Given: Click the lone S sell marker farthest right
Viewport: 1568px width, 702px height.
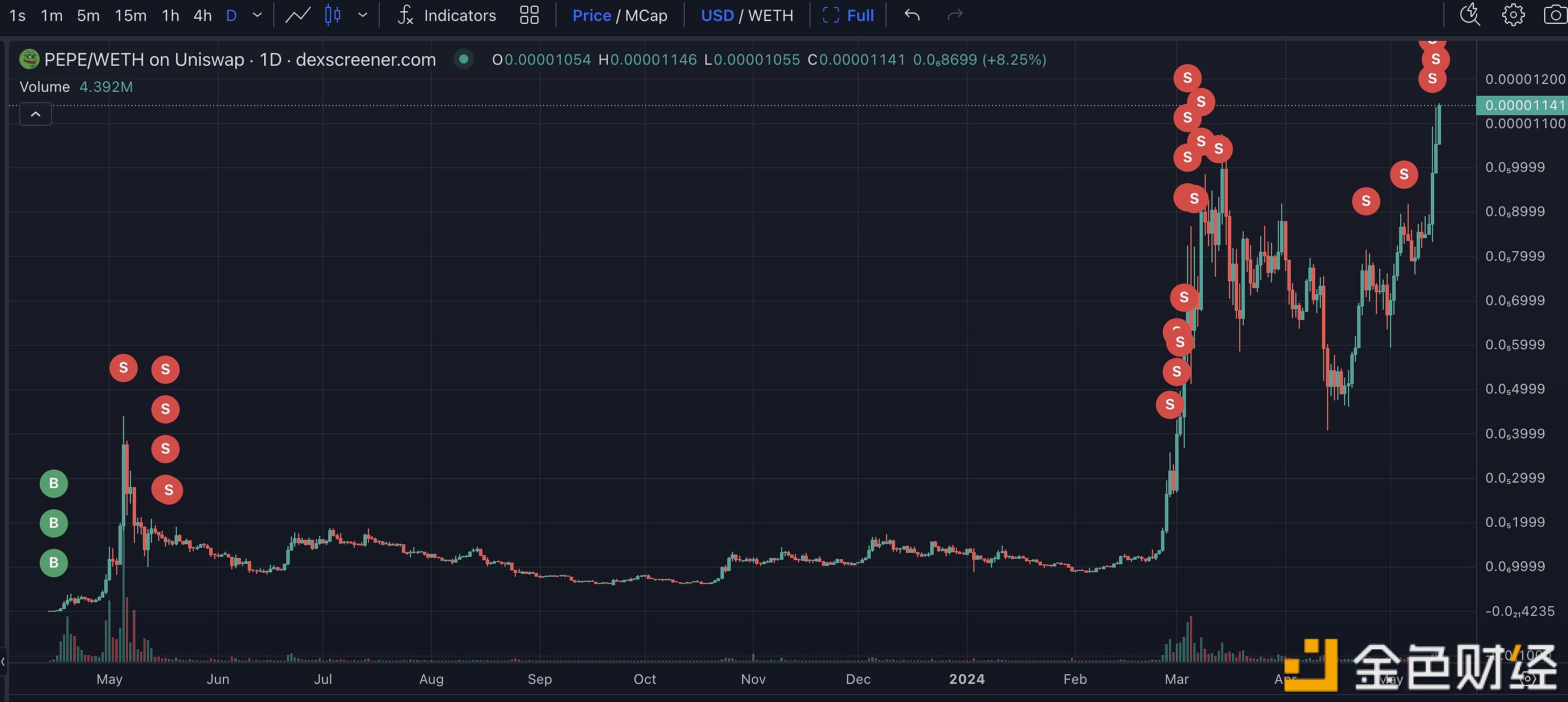Looking at the screenshot, I should coord(1404,175).
